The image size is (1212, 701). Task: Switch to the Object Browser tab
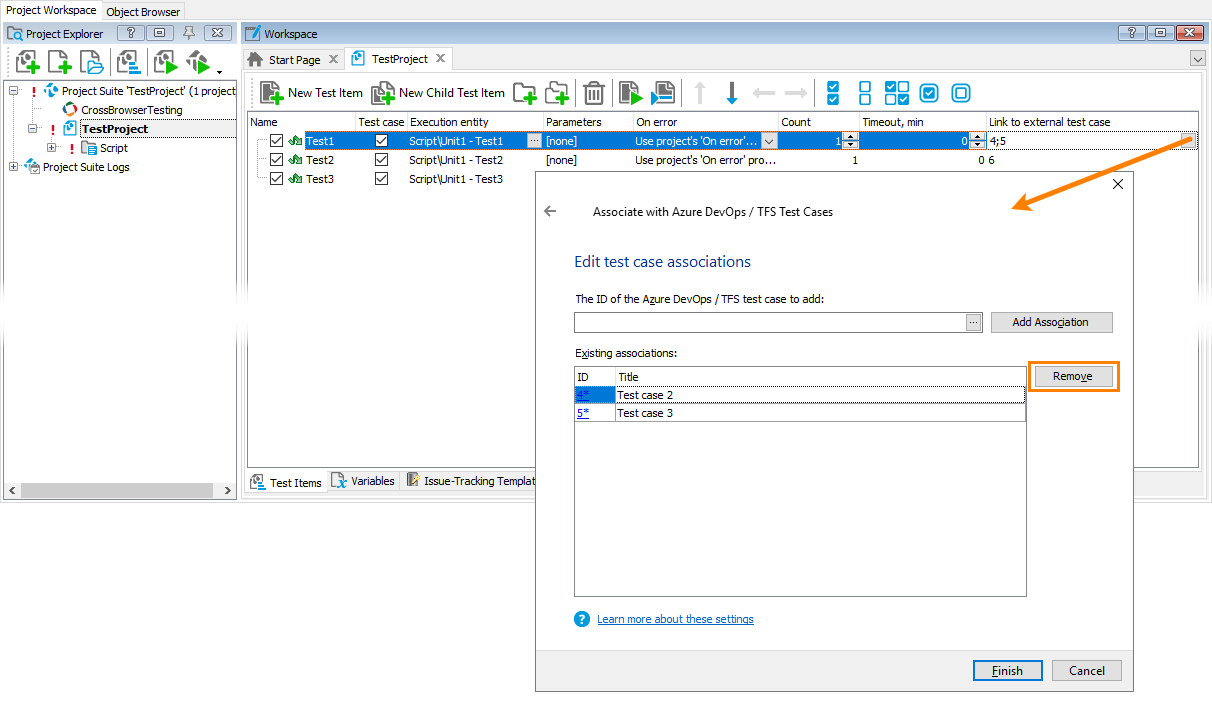[142, 11]
